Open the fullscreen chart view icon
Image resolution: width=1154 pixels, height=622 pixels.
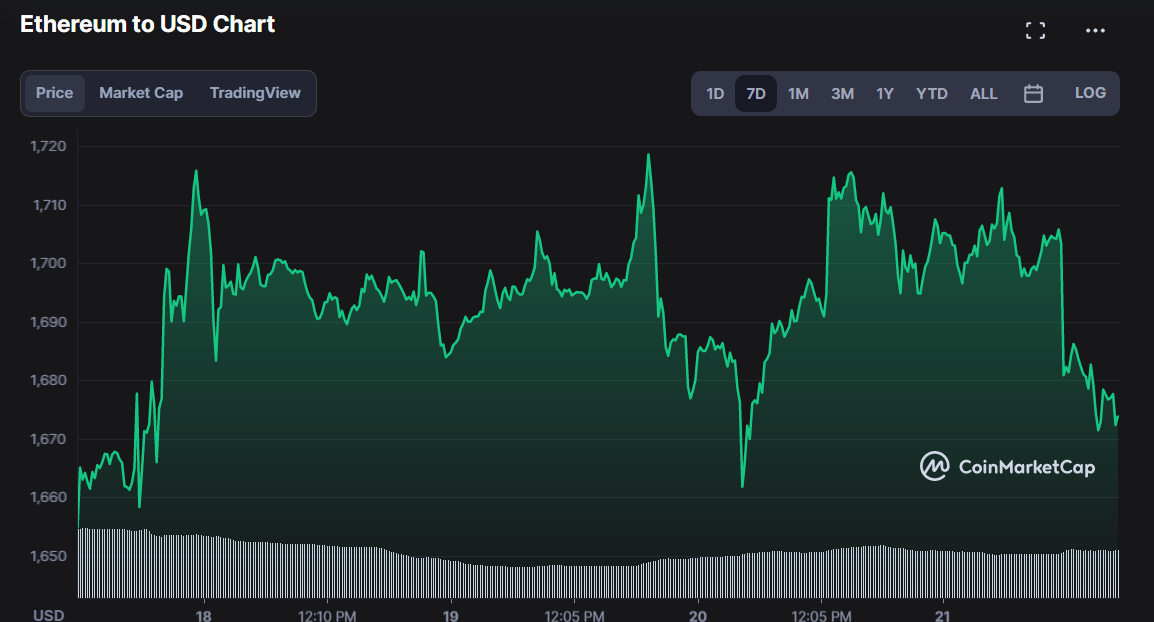coord(1035,30)
